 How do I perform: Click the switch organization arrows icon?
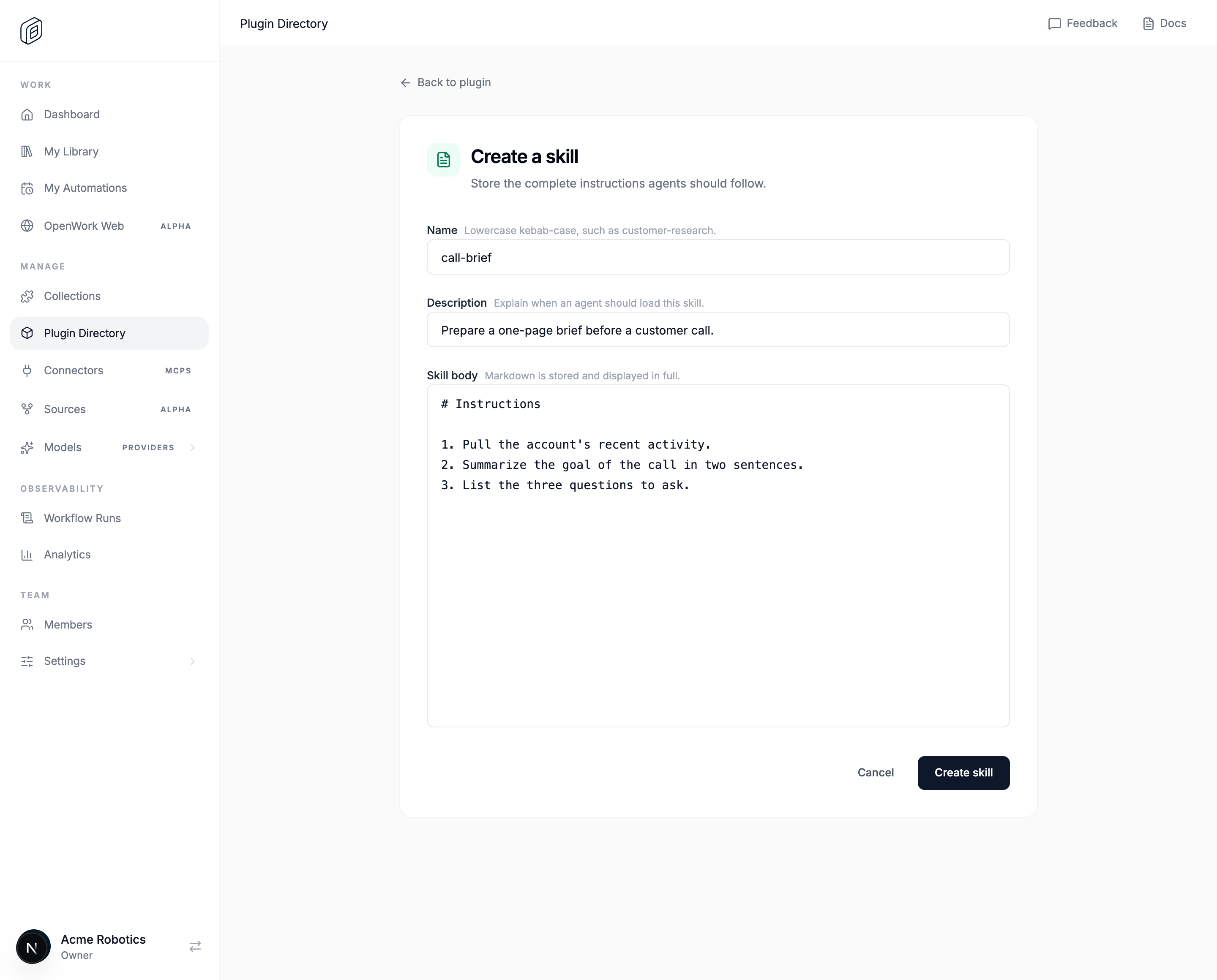[x=195, y=946]
